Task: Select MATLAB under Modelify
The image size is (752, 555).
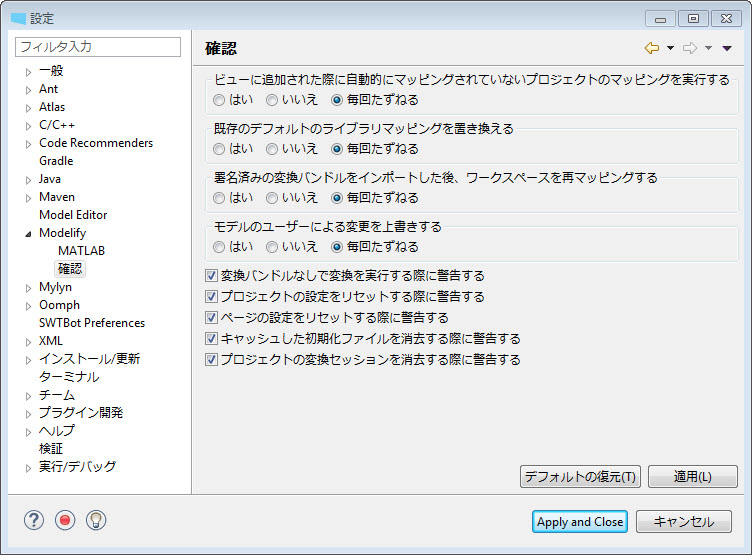Action: [81, 251]
